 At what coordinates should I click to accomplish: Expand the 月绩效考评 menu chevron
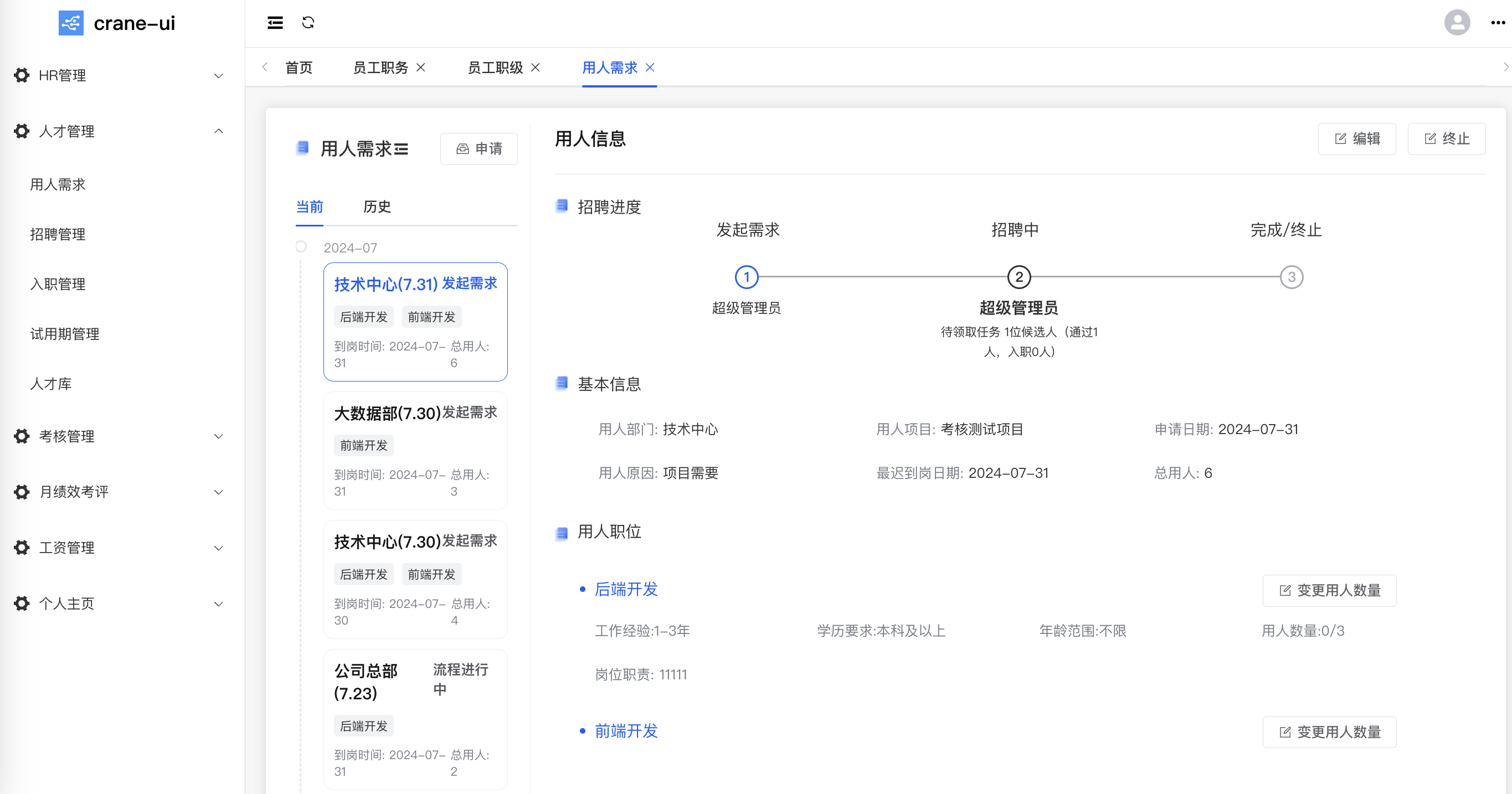click(218, 492)
